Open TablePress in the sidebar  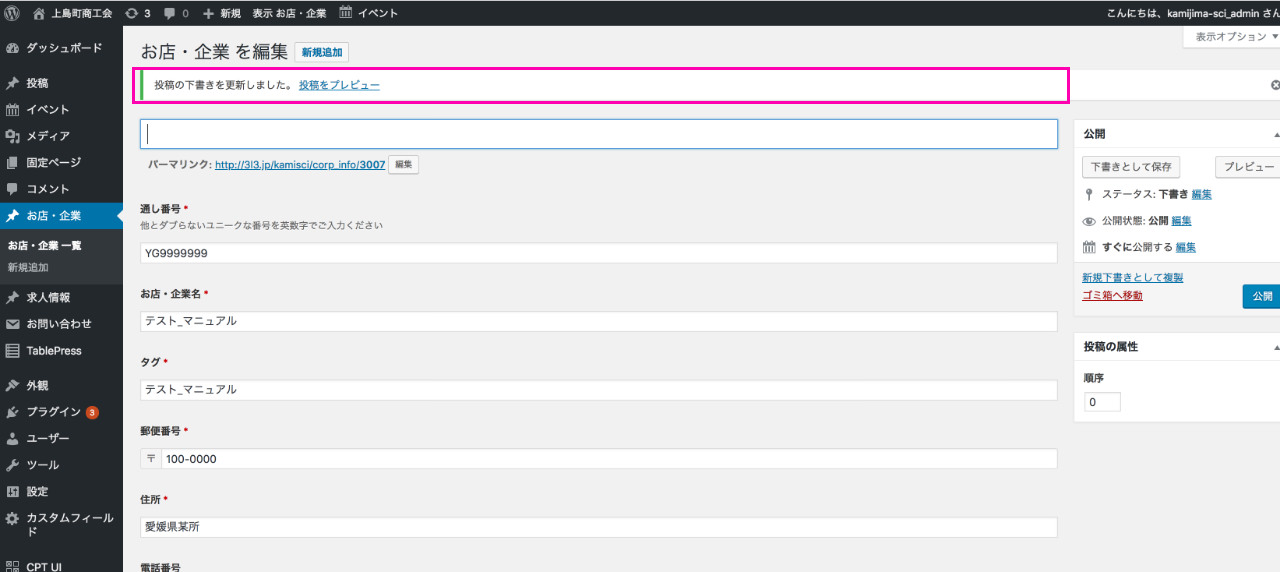54,351
